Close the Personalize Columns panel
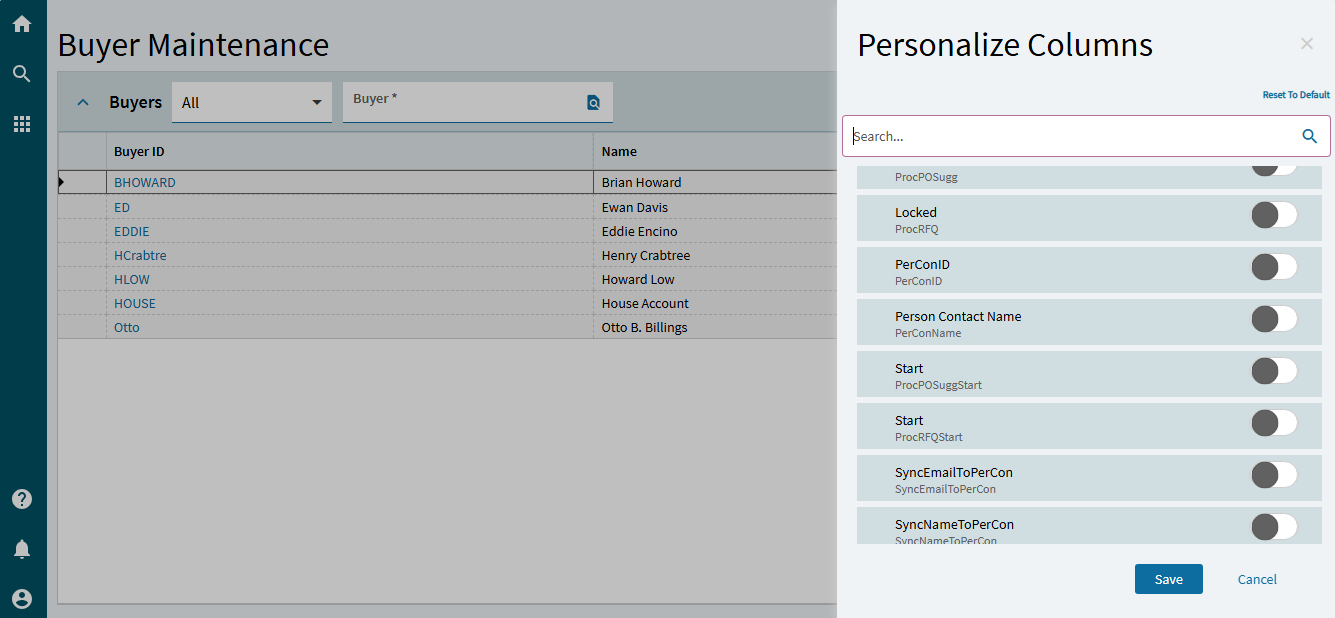Image resolution: width=1335 pixels, height=618 pixels. pyautogui.click(x=1306, y=44)
